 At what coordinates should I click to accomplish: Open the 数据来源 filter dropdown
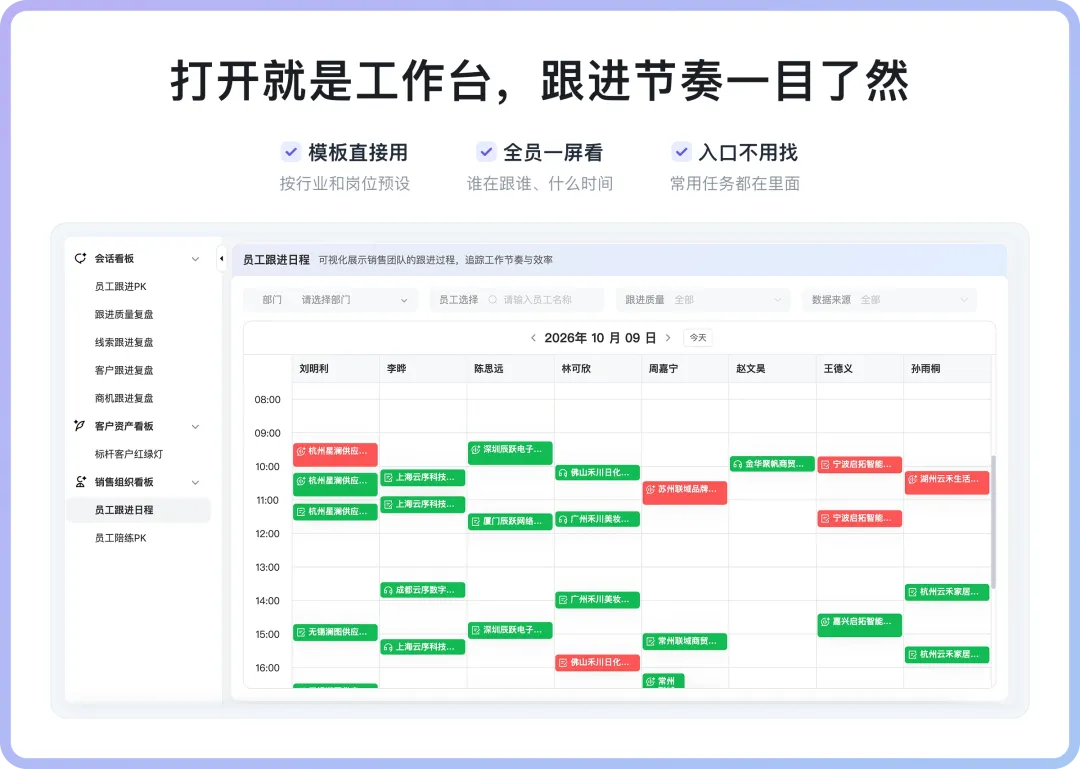click(x=889, y=300)
